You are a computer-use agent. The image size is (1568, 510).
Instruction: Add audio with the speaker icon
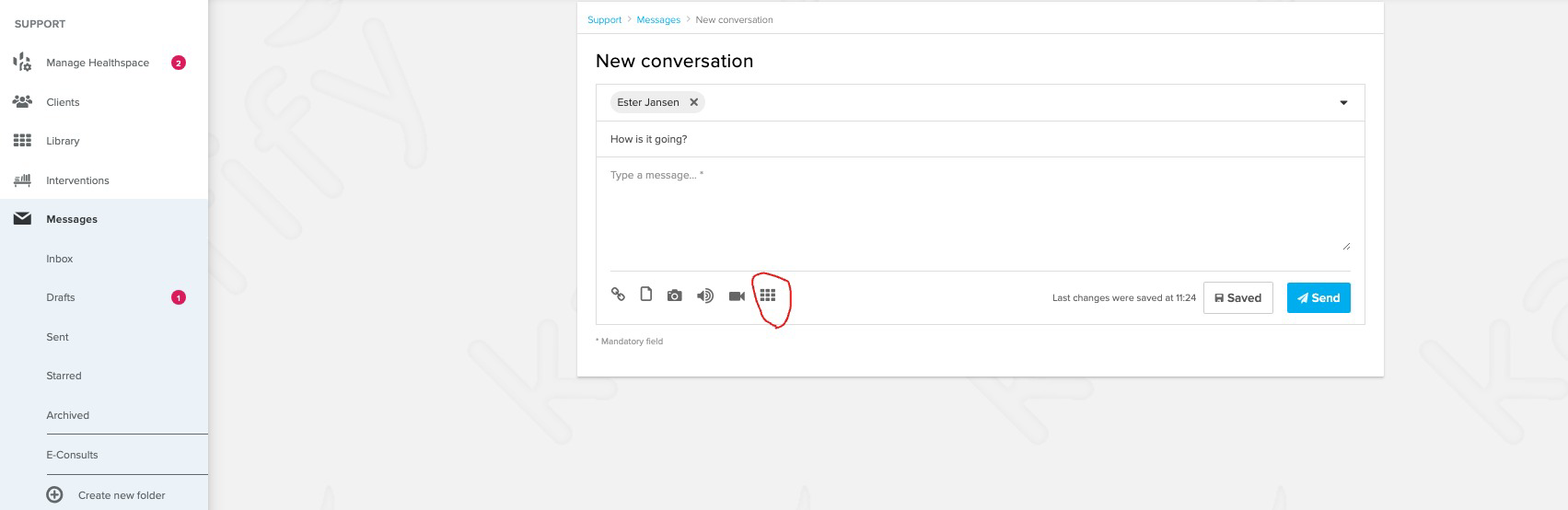point(705,296)
